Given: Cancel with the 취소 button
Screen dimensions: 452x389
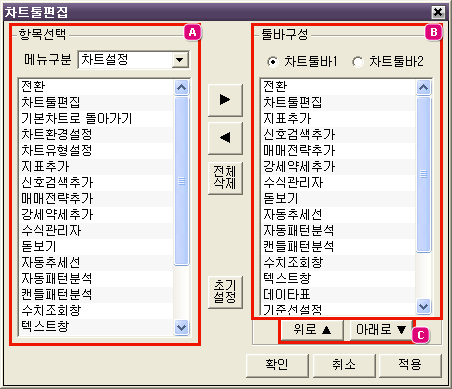Looking at the screenshot, I should pos(344,365).
